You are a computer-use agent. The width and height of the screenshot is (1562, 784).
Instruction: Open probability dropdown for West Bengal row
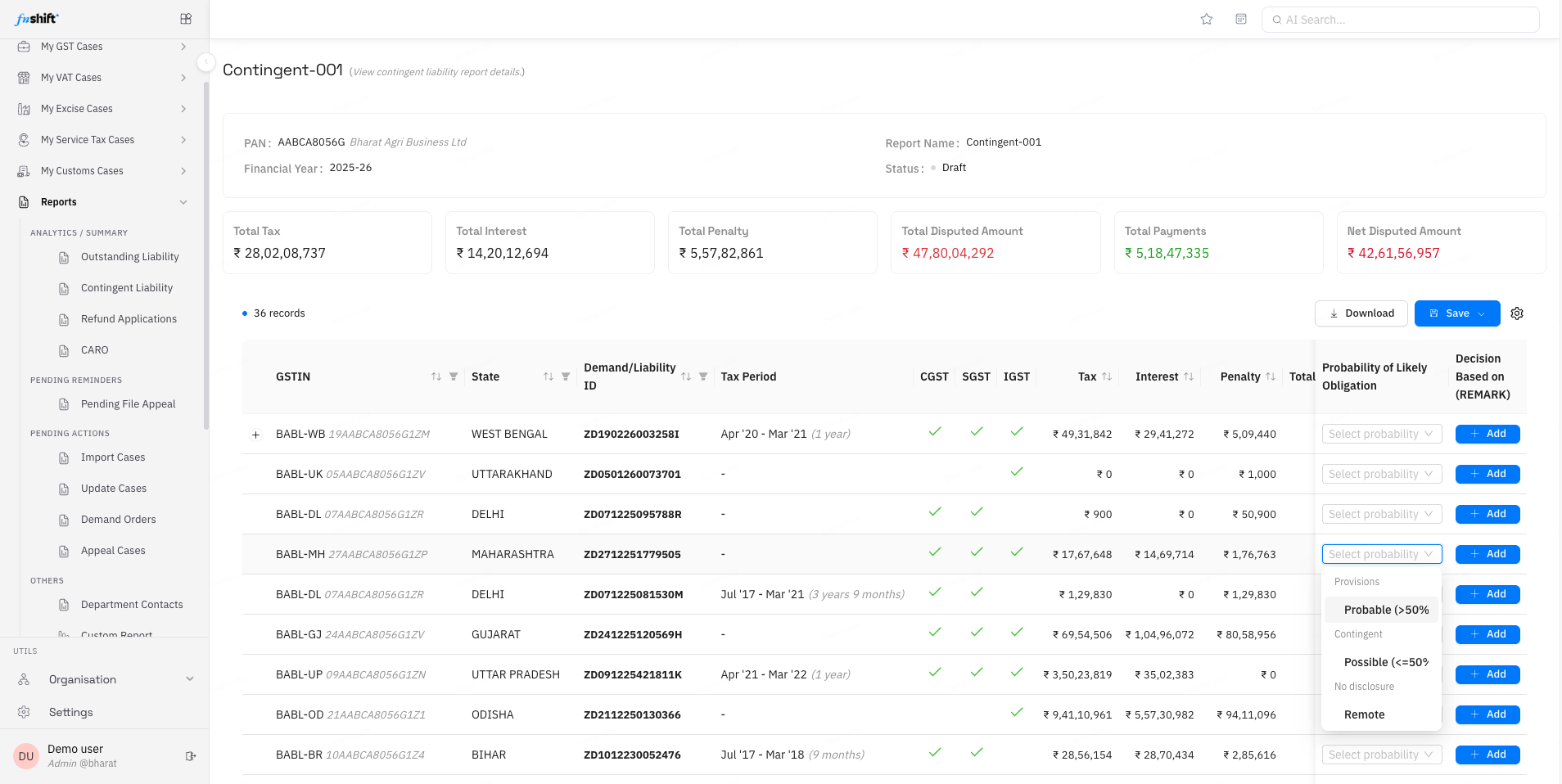pos(1382,434)
